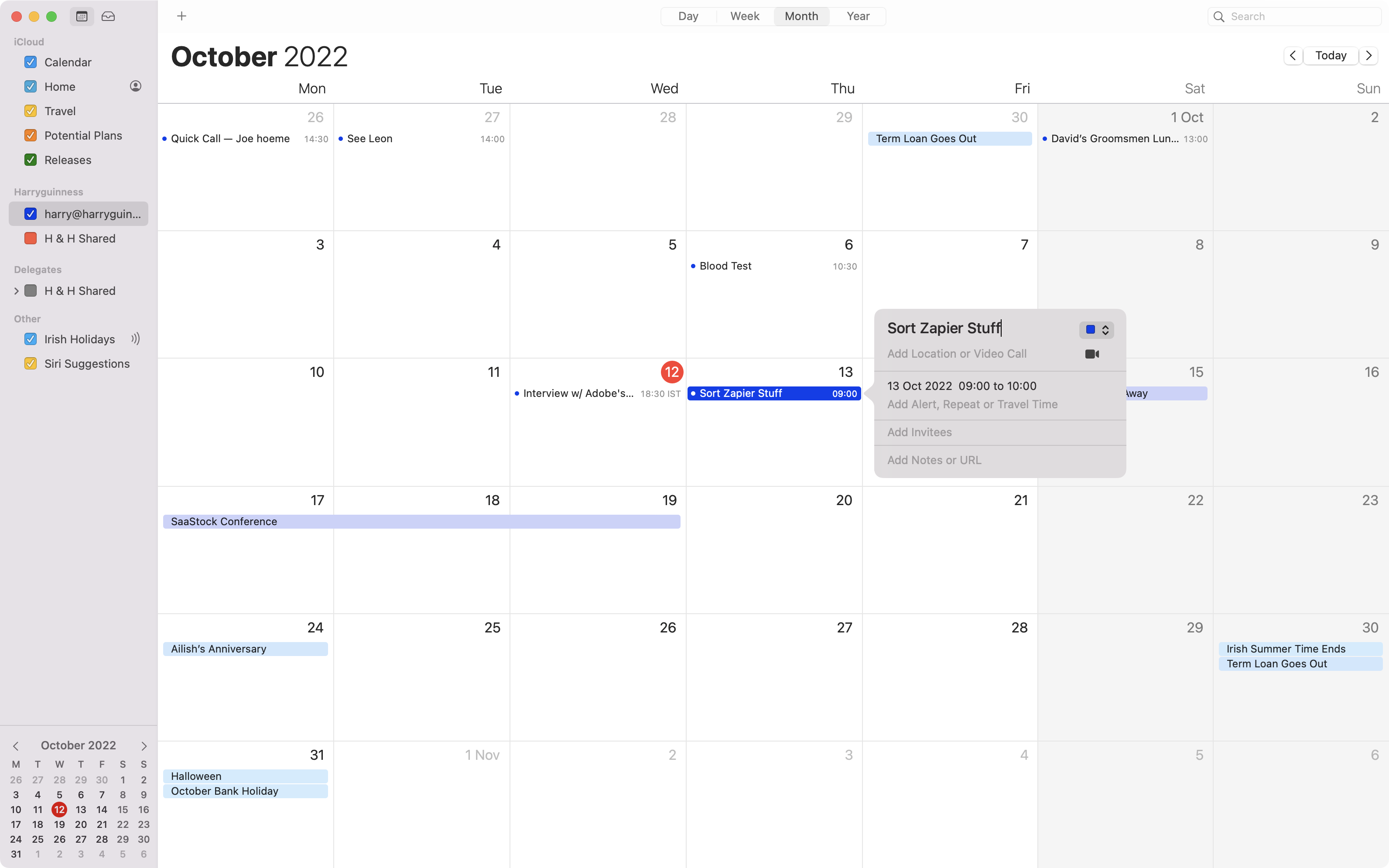Click Add Alert, Repeat or Travel Time
The width and height of the screenshot is (1389, 868).
[x=971, y=404]
